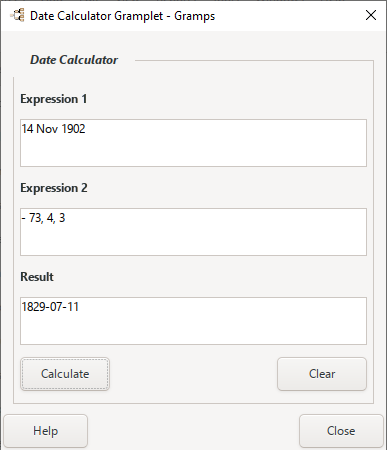Run the Calculate button

[x=65, y=374]
